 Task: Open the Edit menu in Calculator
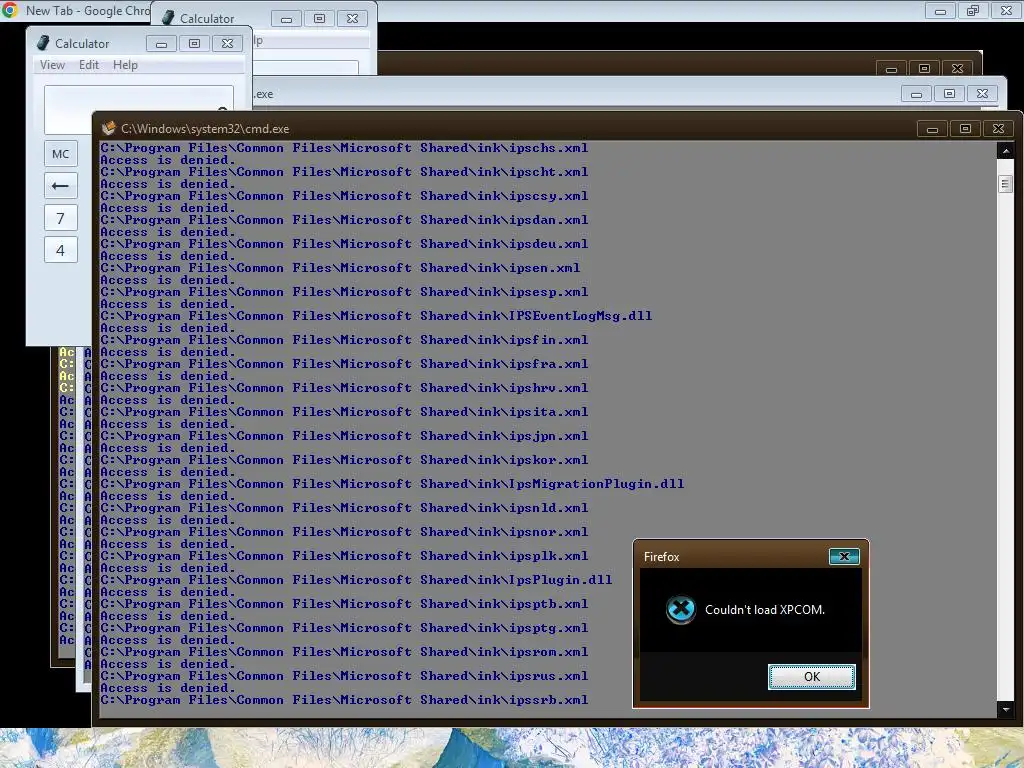click(89, 65)
